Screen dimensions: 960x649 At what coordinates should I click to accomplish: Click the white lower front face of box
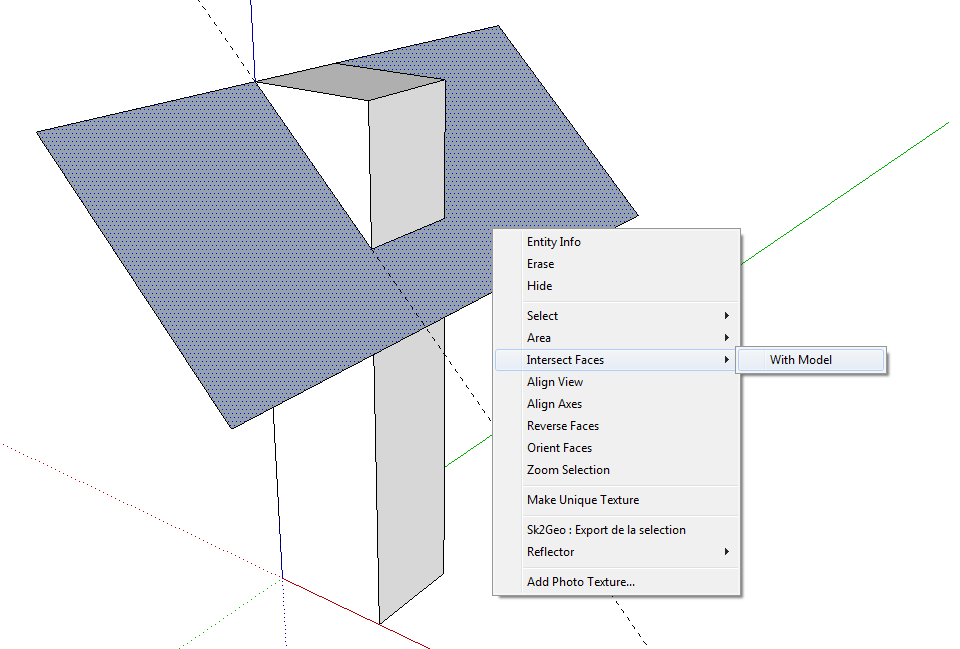click(328, 490)
